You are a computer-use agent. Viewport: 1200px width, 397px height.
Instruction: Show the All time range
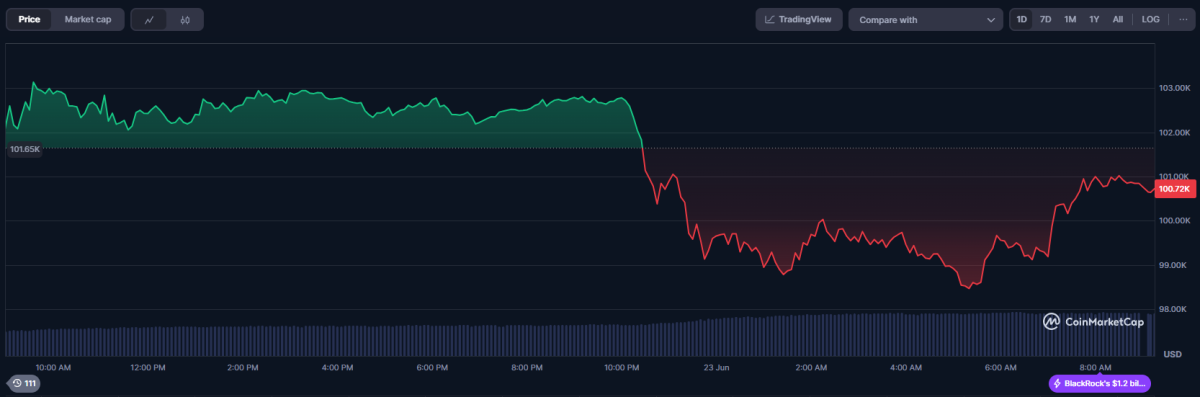coord(1118,19)
